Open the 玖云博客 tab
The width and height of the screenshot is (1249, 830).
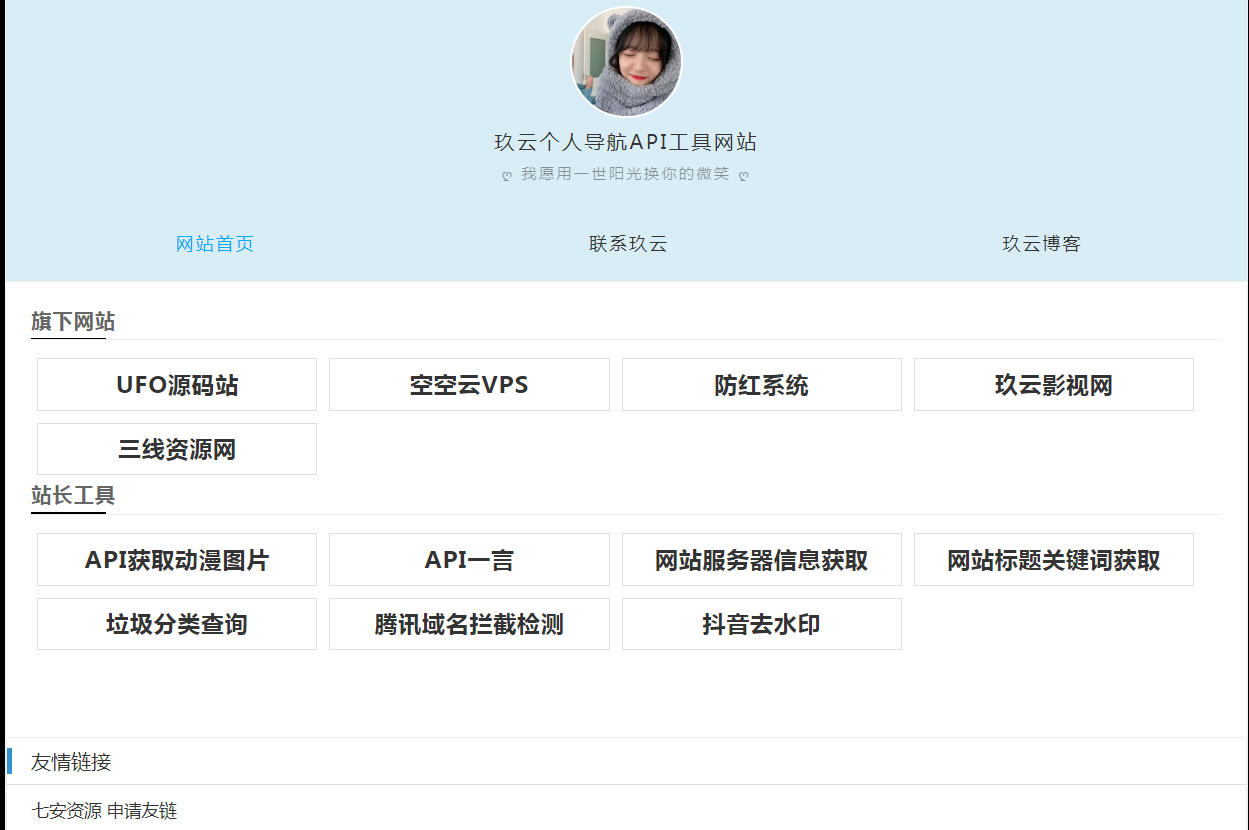pyautogui.click(x=1041, y=244)
